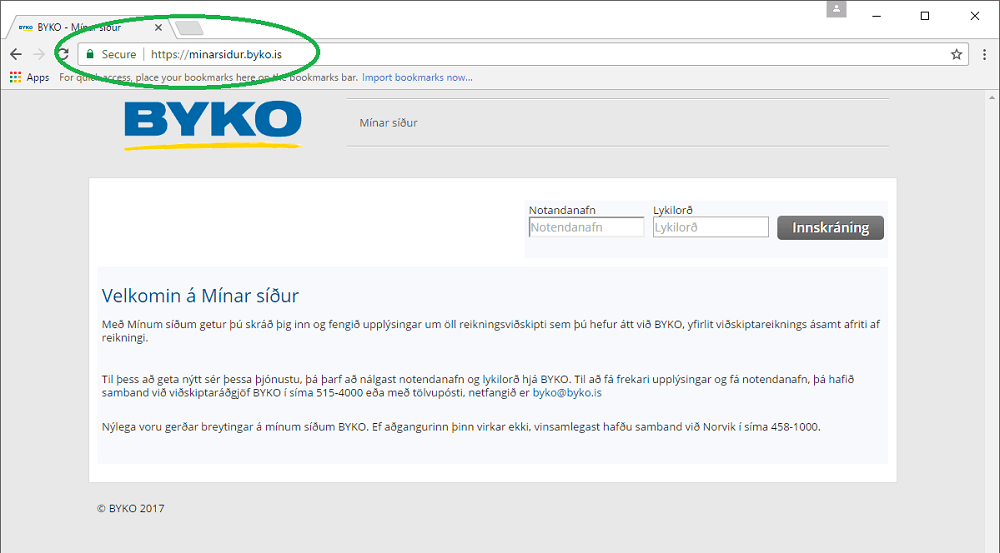Focus the Lykilorð password field
Image resolution: width=1000 pixels, height=553 pixels.
[710, 227]
